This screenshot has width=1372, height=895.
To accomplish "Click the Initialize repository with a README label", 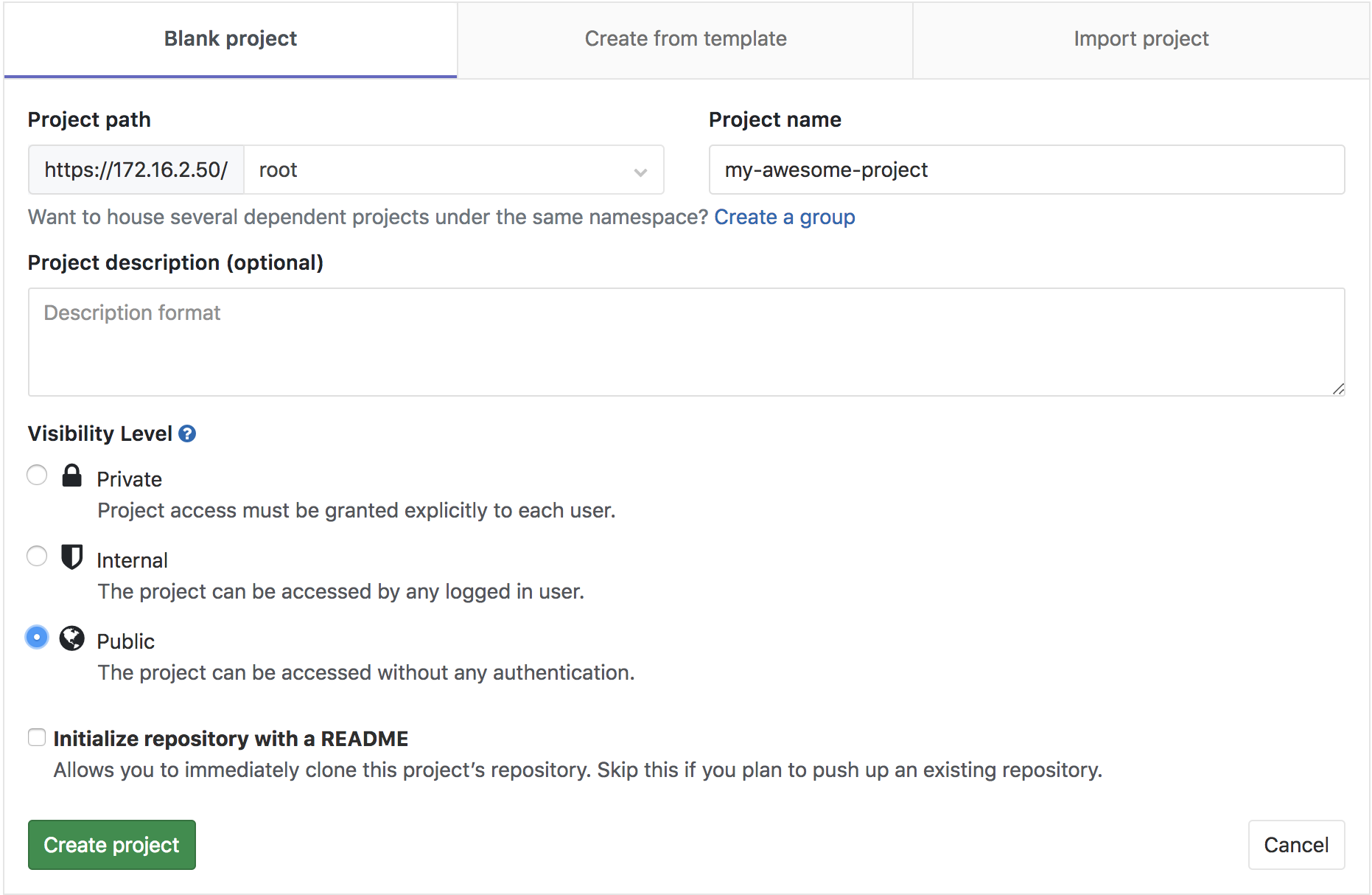I will point(231,739).
